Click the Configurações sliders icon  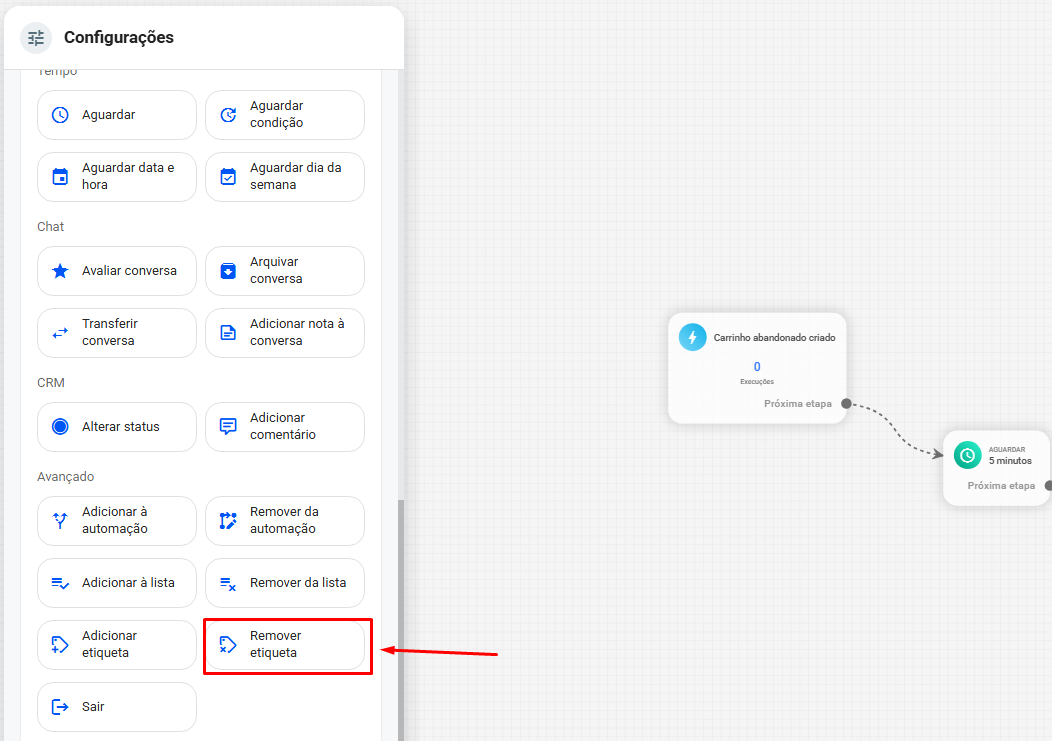[36, 38]
